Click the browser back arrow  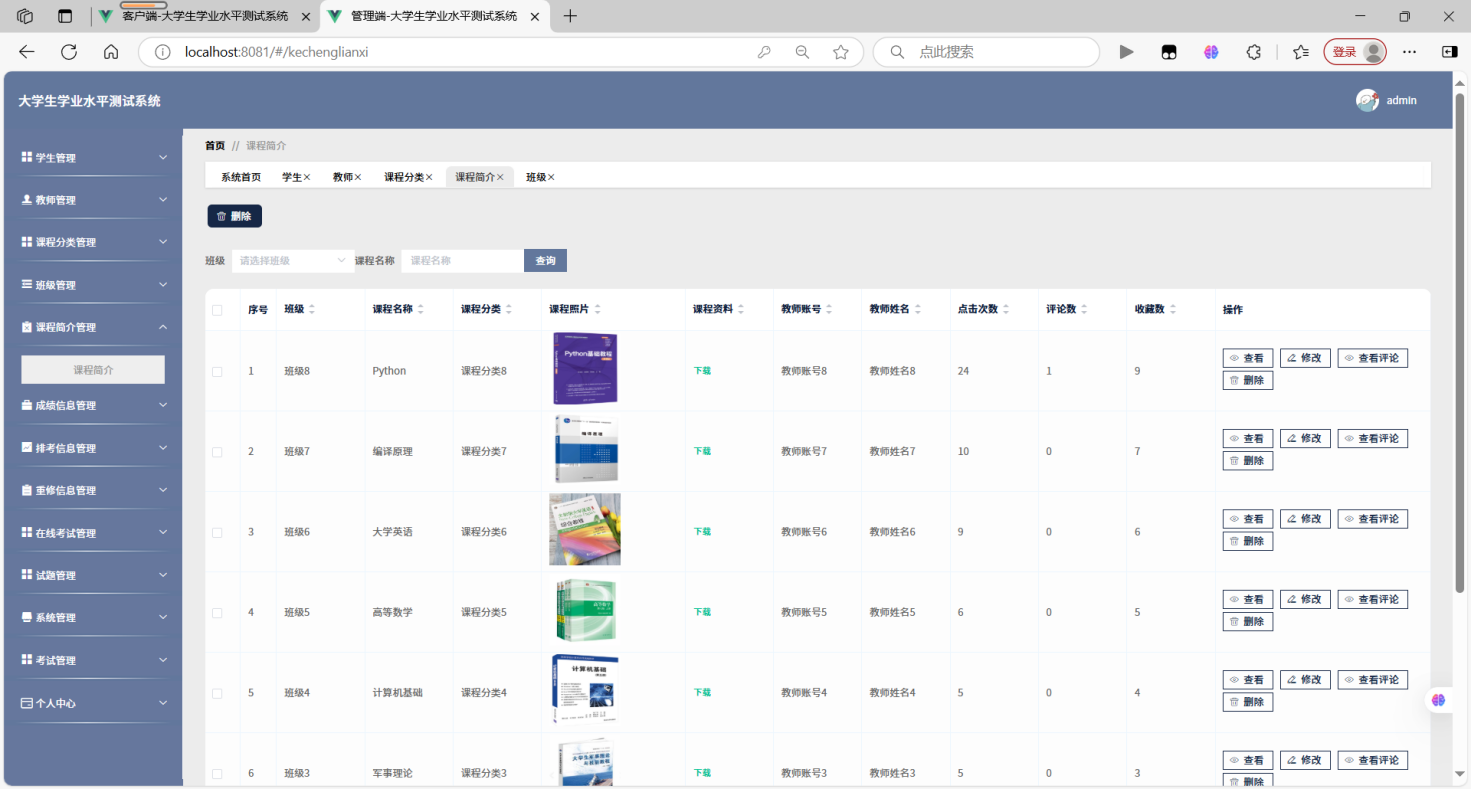27,52
